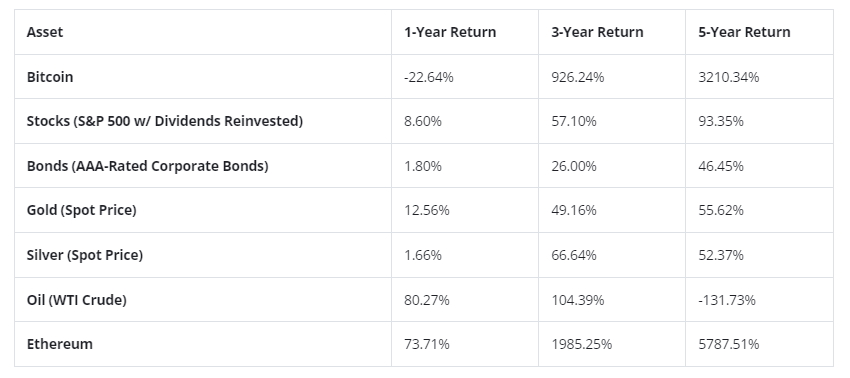The height and width of the screenshot is (378, 850).
Task: Select the Bitcoin row label
Action: (x=50, y=77)
